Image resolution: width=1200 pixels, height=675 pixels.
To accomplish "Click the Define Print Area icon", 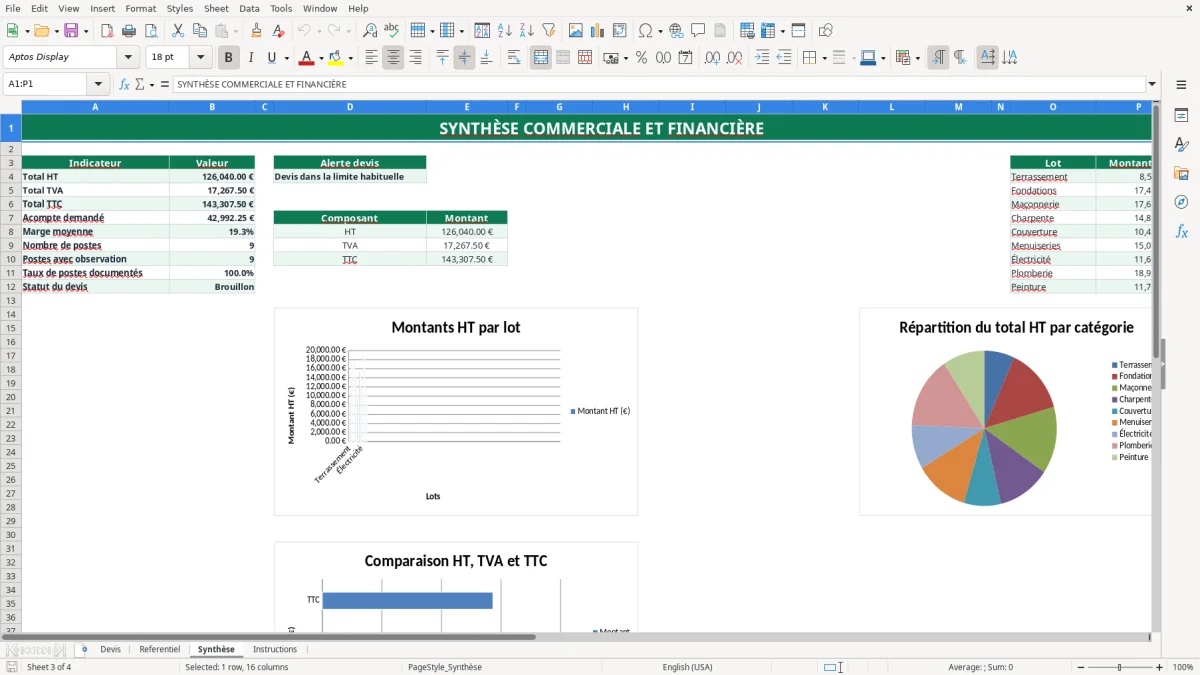I will [747, 31].
